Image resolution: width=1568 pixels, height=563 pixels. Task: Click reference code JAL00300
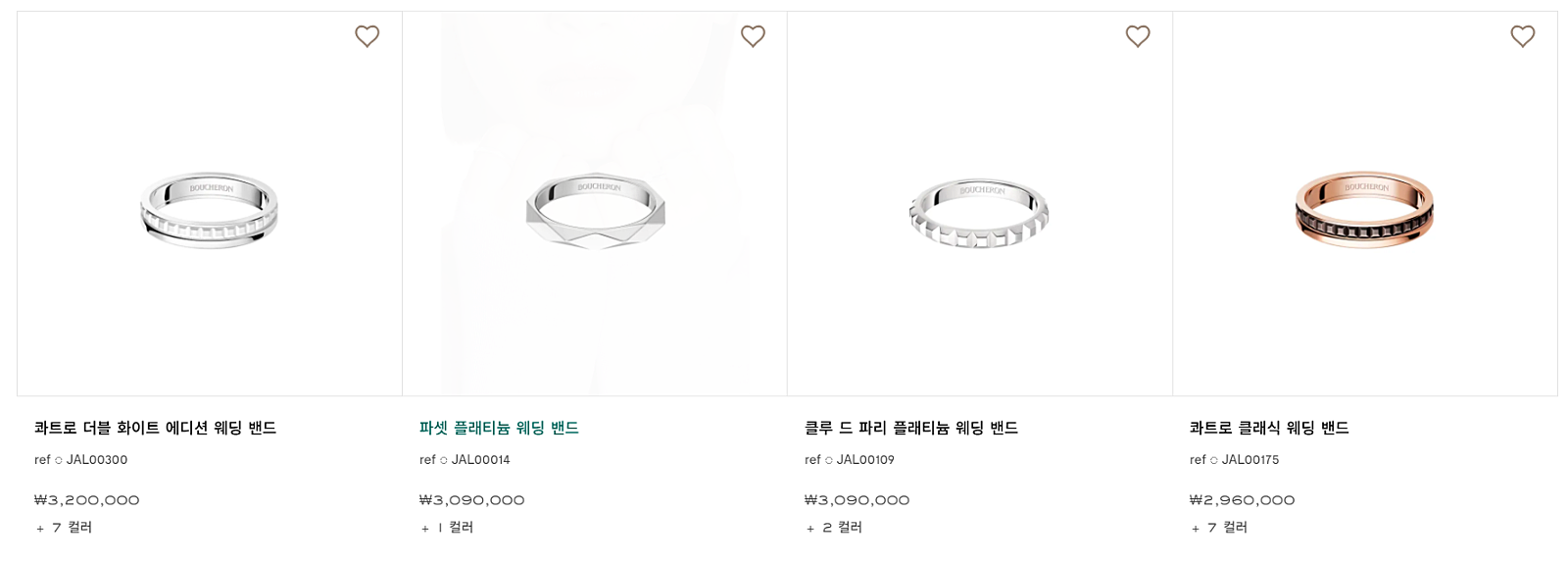[96, 460]
